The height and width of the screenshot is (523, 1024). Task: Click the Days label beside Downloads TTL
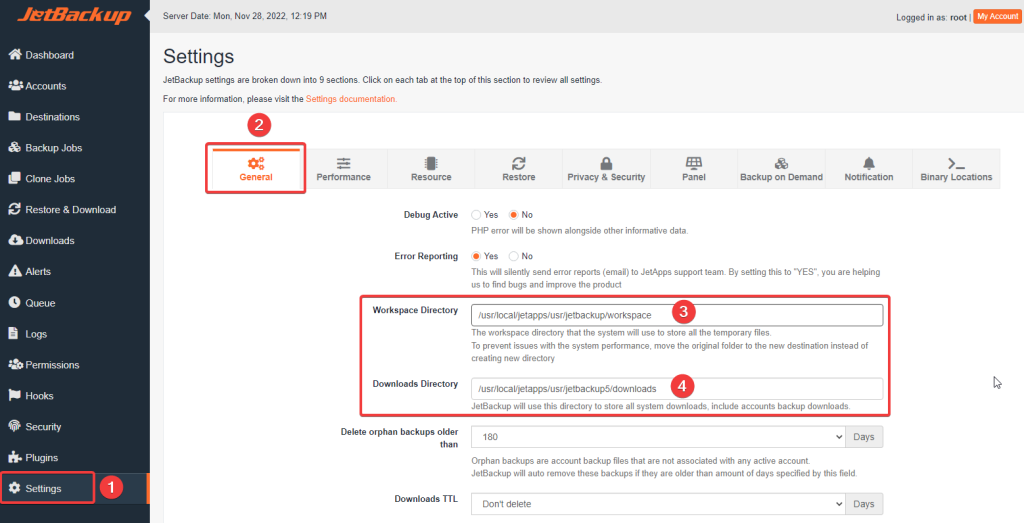pyautogui.click(x=864, y=503)
